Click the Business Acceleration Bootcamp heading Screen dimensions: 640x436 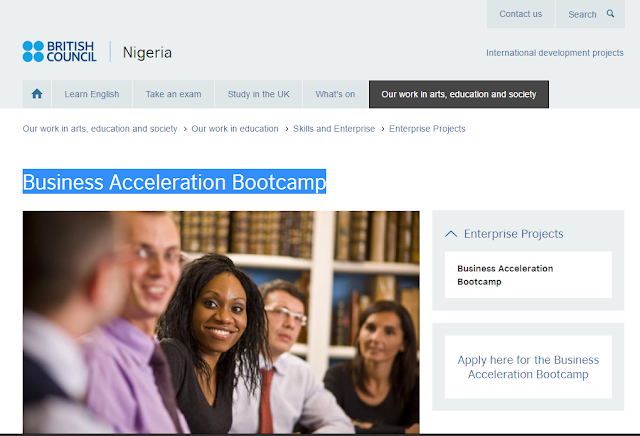(174, 182)
